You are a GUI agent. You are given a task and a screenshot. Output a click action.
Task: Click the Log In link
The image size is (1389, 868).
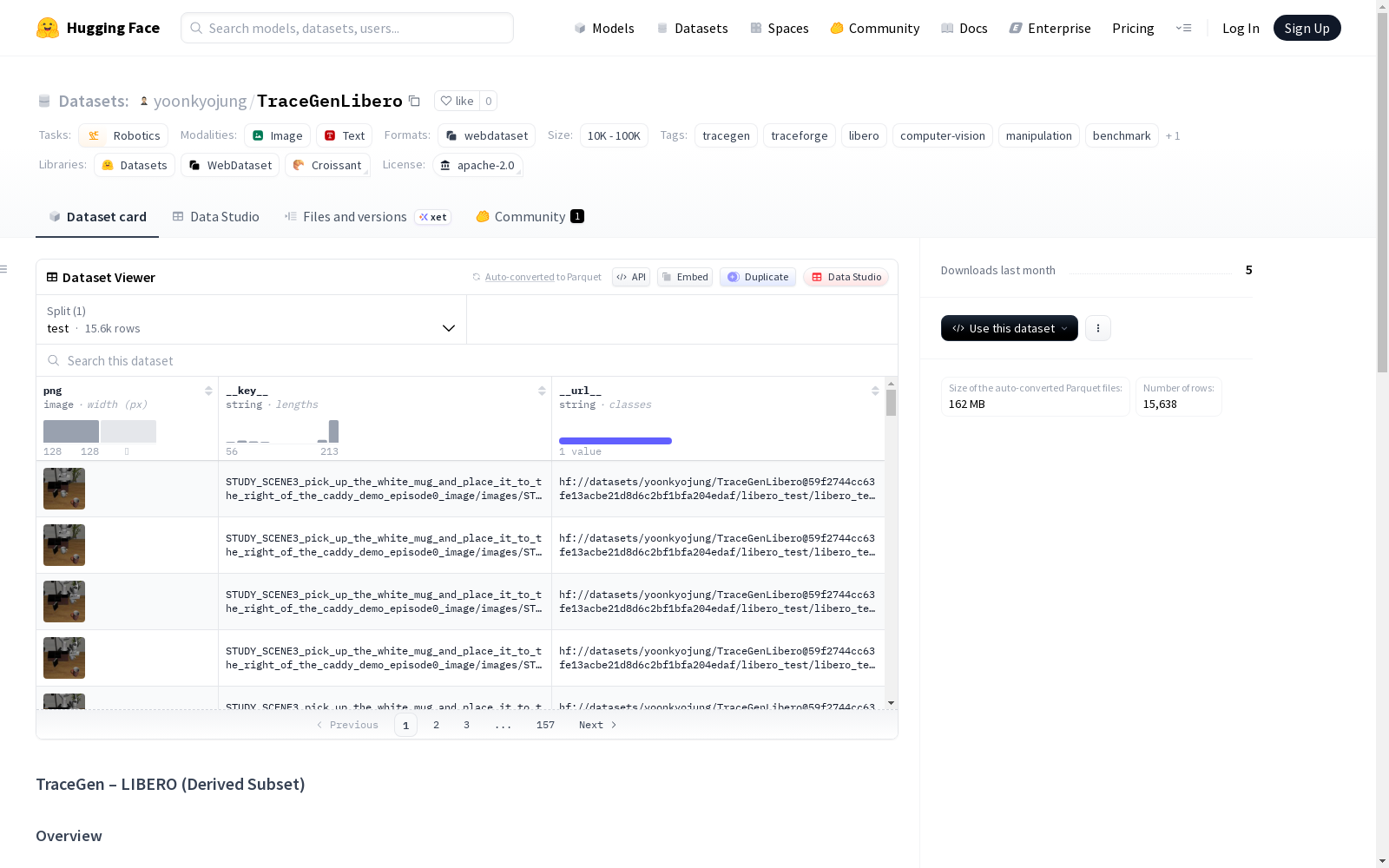click(x=1241, y=28)
